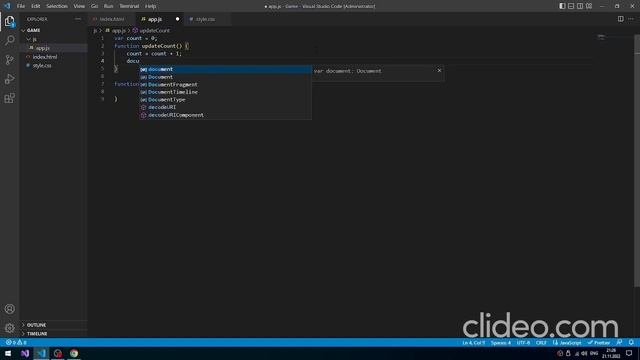The height and width of the screenshot is (360, 640).
Task: Toggle Primary Side Bar layout icon
Action: 562,6
